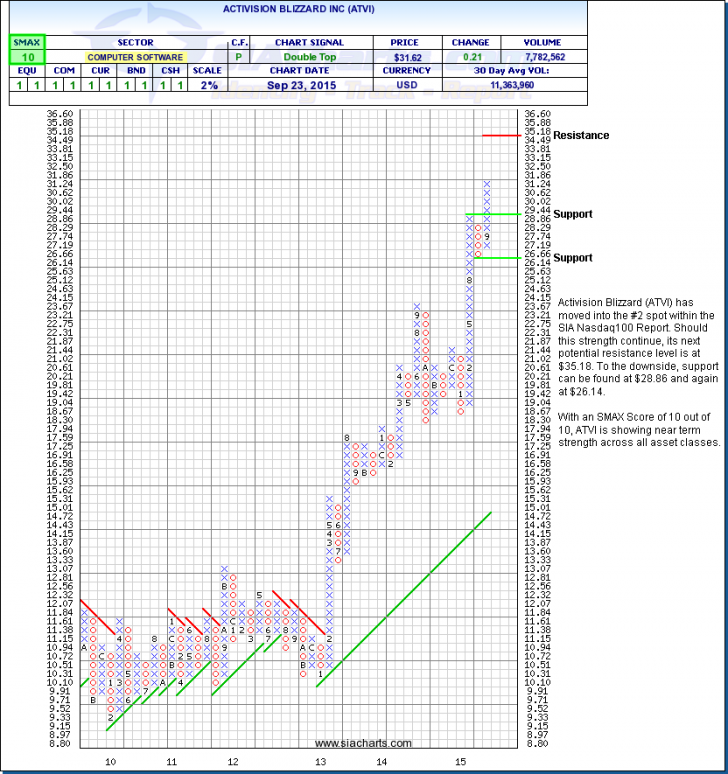Click the lower Support label near 26.14
728x774 pixels.
[573, 258]
